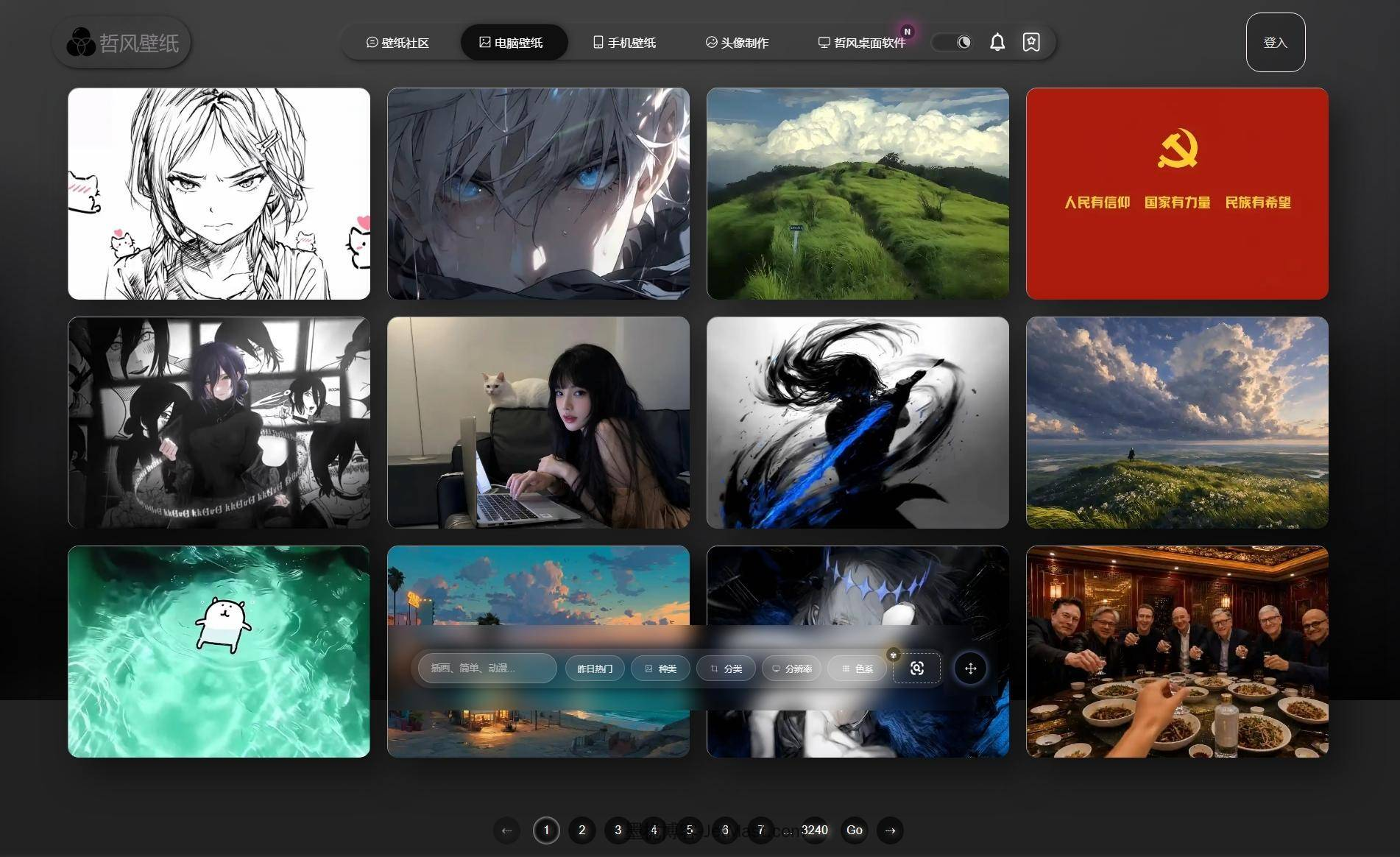Screen dimensions: 1400x857
Task: Open the red hammer and sickle wallpaper
Action: 1177,194
